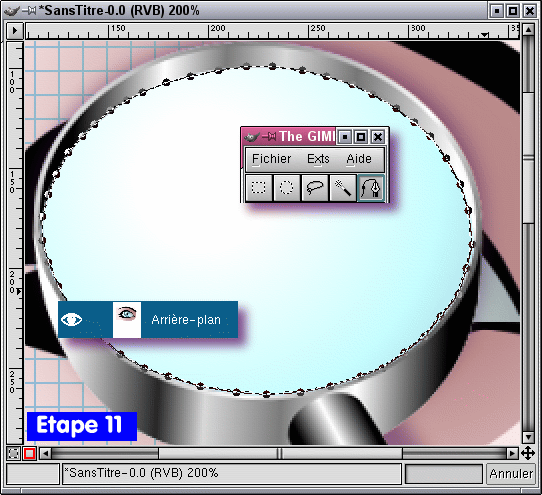Choose the free-hand lasso tool
The height and width of the screenshot is (495, 542).
pyautogui.click(x=315, y=188)
